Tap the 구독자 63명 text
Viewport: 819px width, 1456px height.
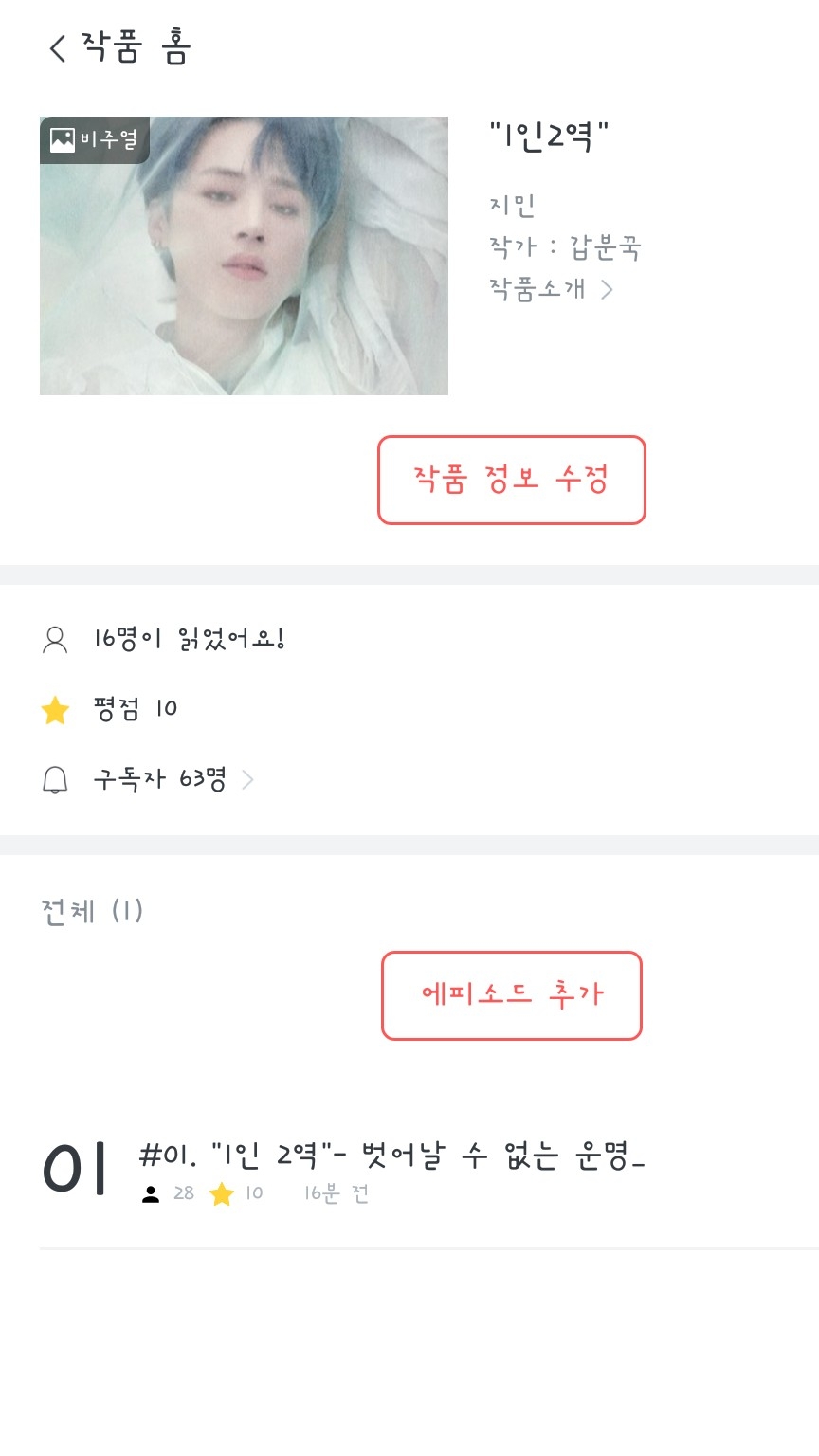[159, 780]
